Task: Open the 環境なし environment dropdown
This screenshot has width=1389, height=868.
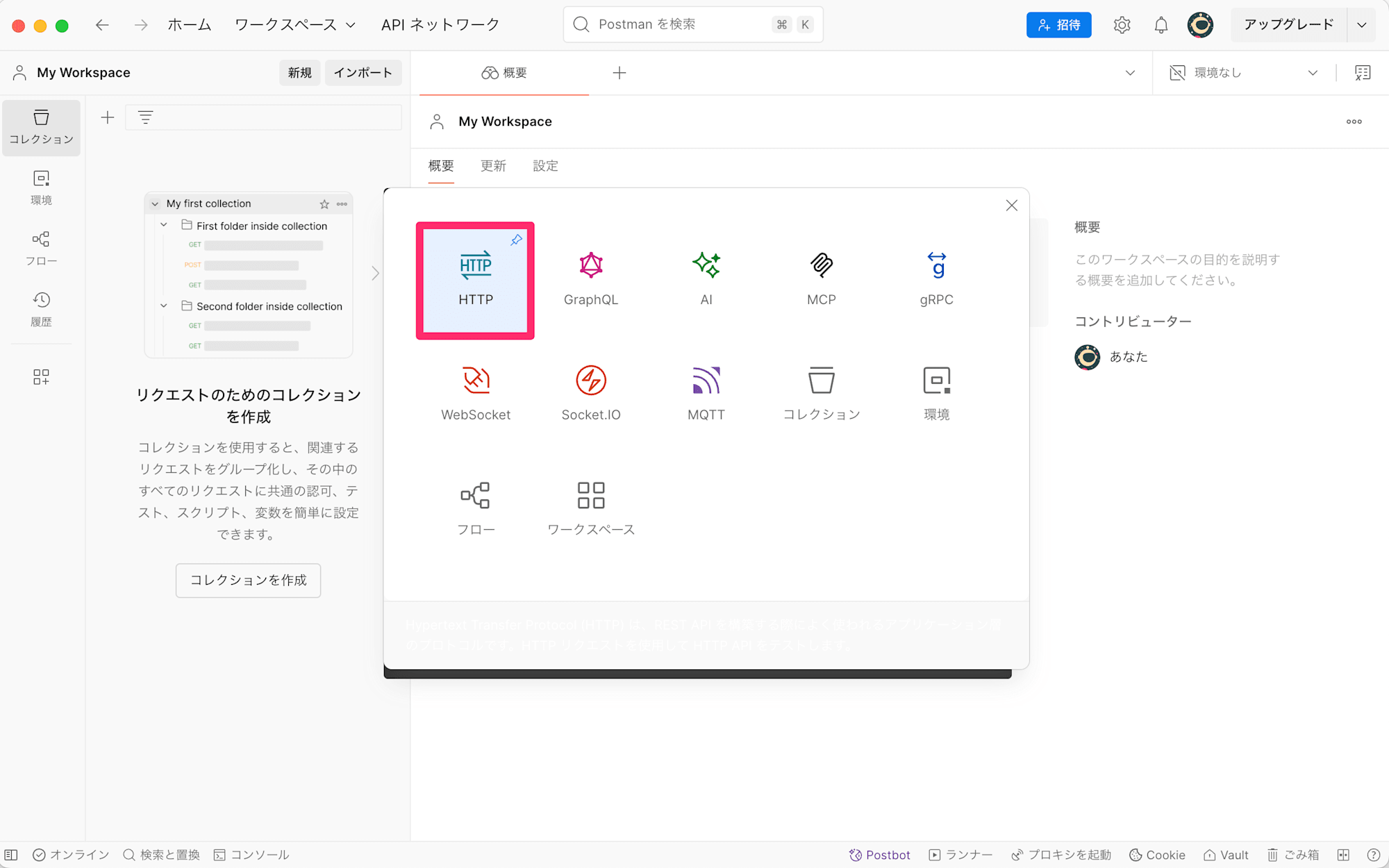Action: coord(1243,73)
